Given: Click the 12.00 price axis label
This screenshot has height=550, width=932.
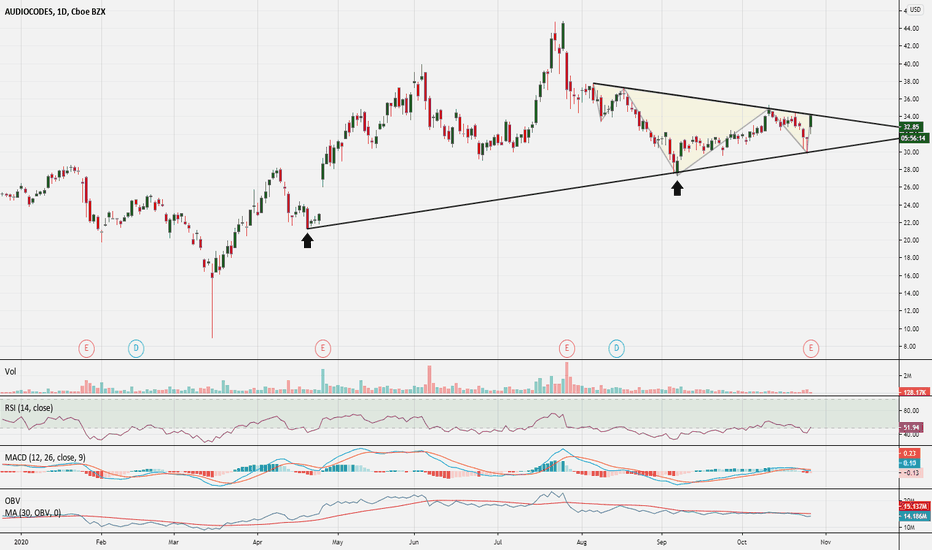Looking at the screenshot, I should [x=912, y=310].
